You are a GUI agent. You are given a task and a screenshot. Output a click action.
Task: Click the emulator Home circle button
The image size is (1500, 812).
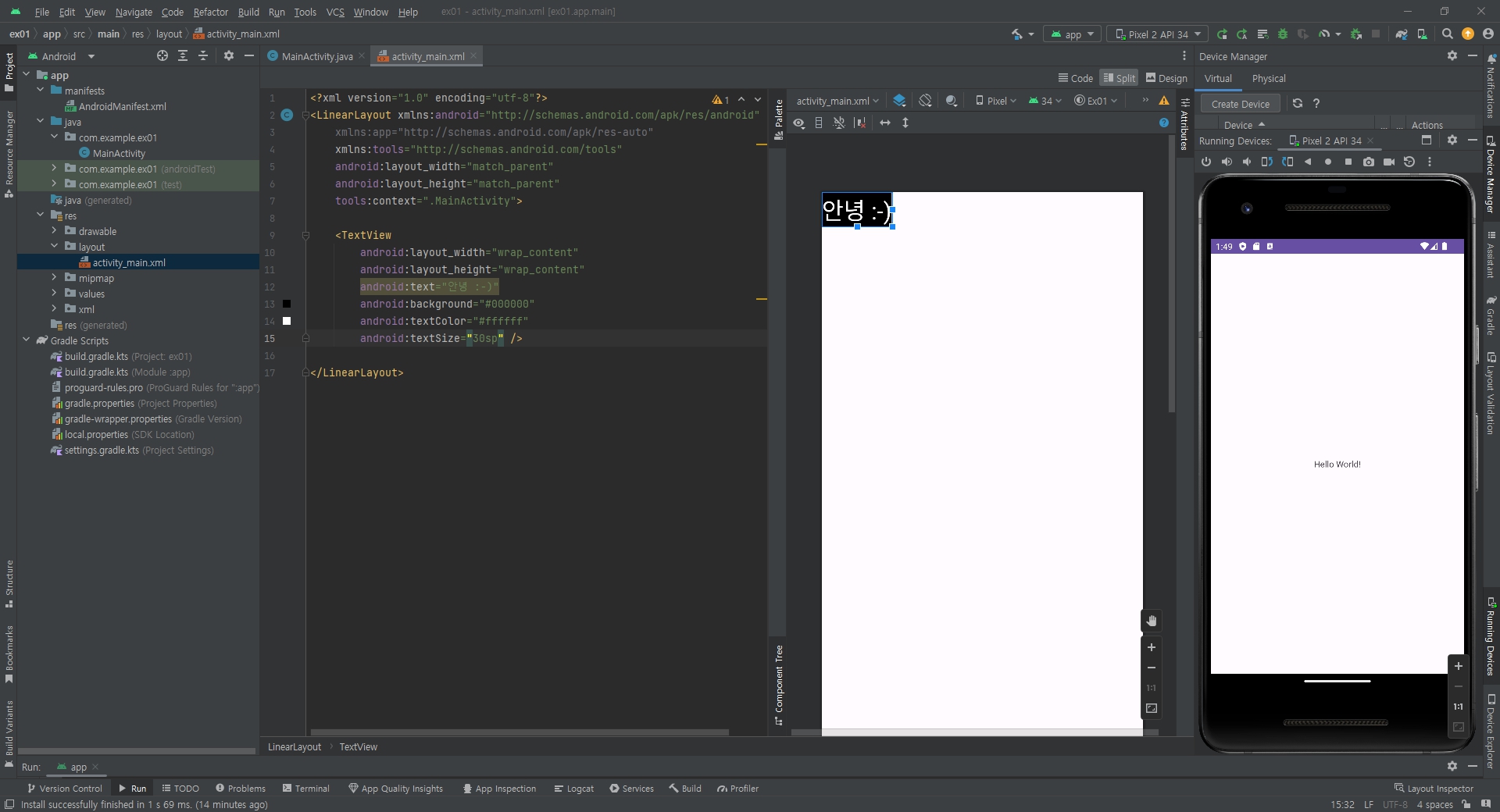click(x=1328, y=162)
